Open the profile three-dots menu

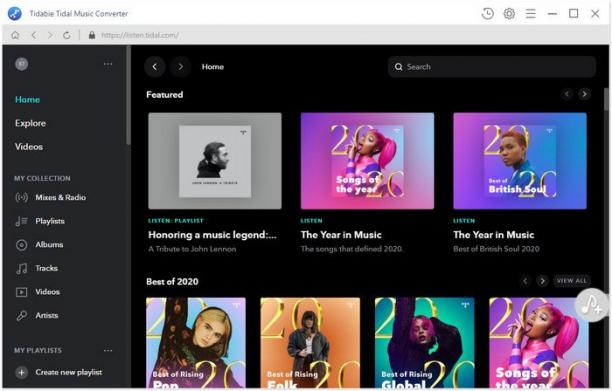[108, 64]
